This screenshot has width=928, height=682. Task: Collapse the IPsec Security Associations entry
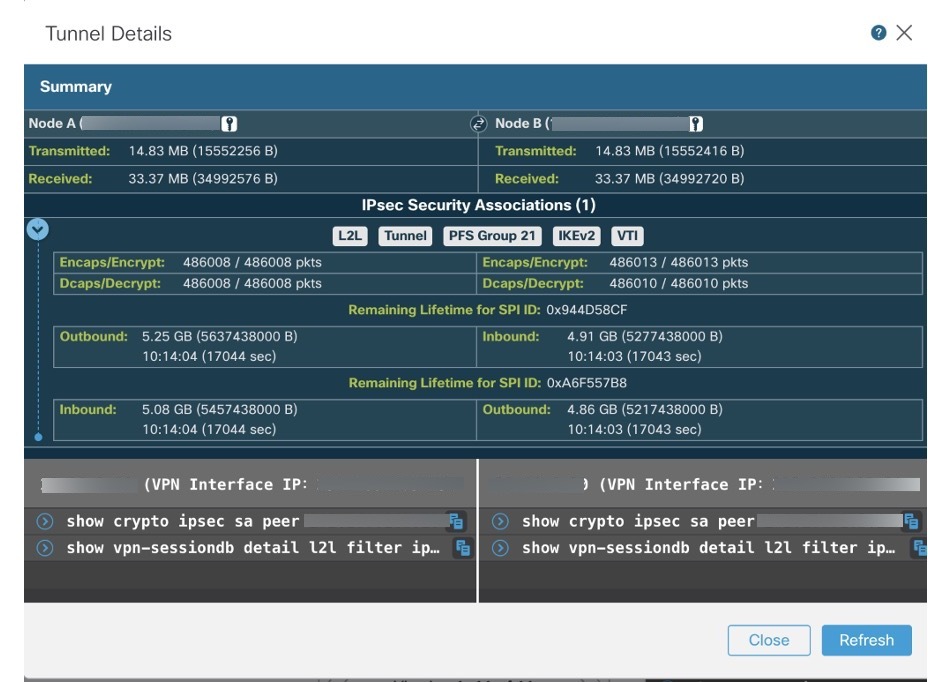pyautogui.click(x=37, y=228)
